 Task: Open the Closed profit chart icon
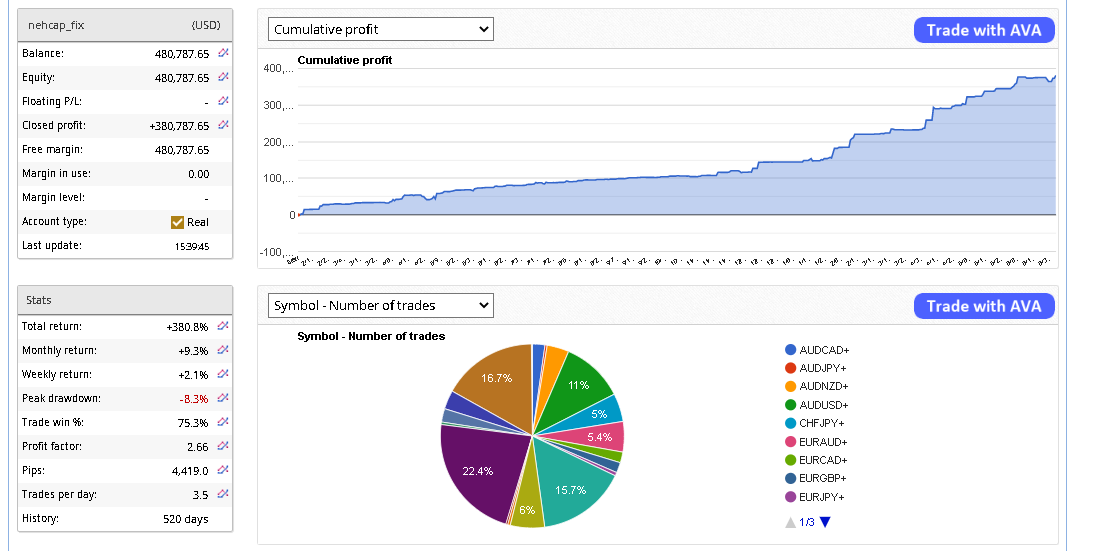pyautogui.click(x=223, y=125)
